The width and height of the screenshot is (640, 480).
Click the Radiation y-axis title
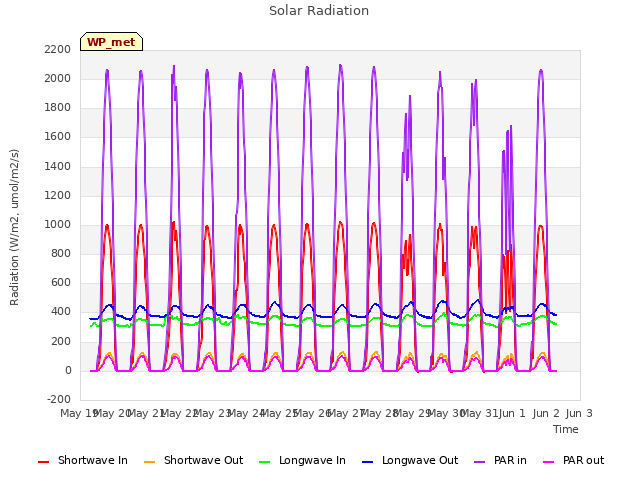click(x=14, y=227)
